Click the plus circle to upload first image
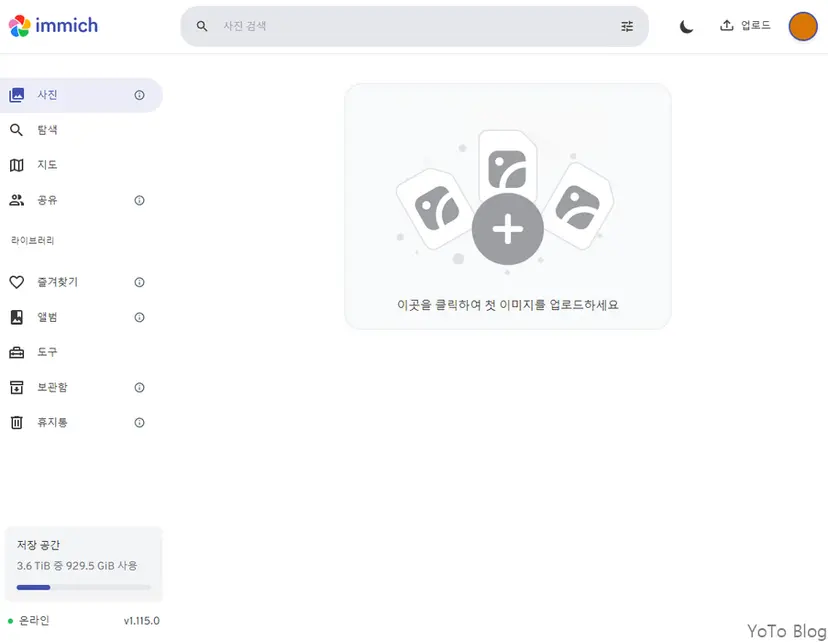Image resolution: width=828 pixels, height=642 pixels. click(508, 230)
